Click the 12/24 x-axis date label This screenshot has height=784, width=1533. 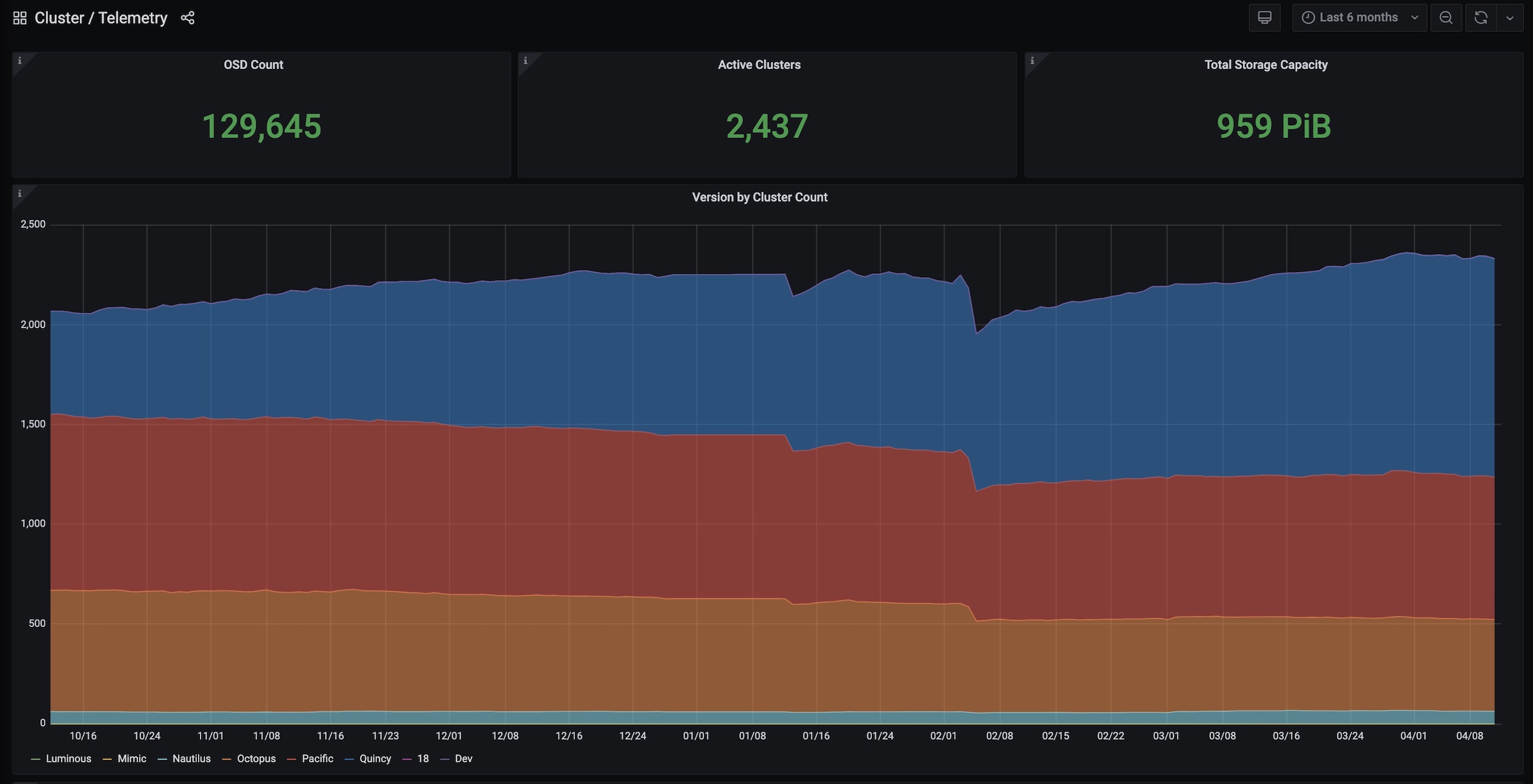pos(632,735)
